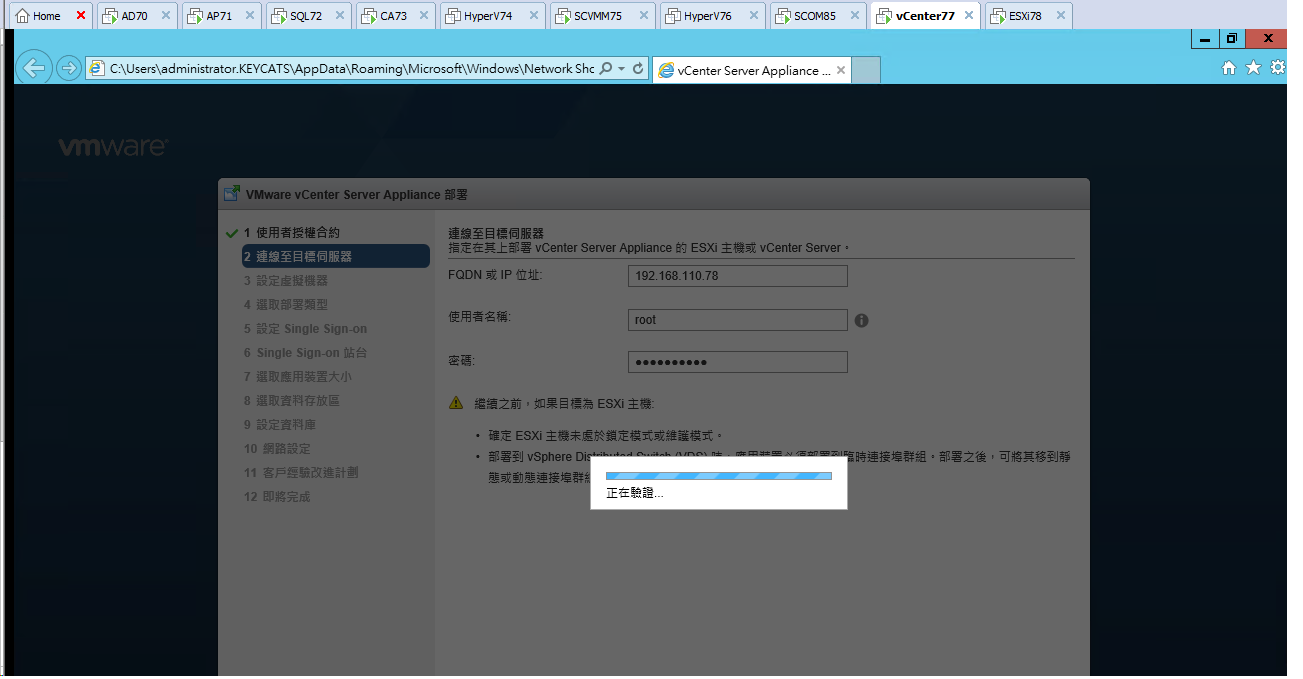The width and height of the screenshot is (1303, 679).
Task: Go to step 1 使用者授權合約
Action: pyautogui.click(x=291, y=232)
